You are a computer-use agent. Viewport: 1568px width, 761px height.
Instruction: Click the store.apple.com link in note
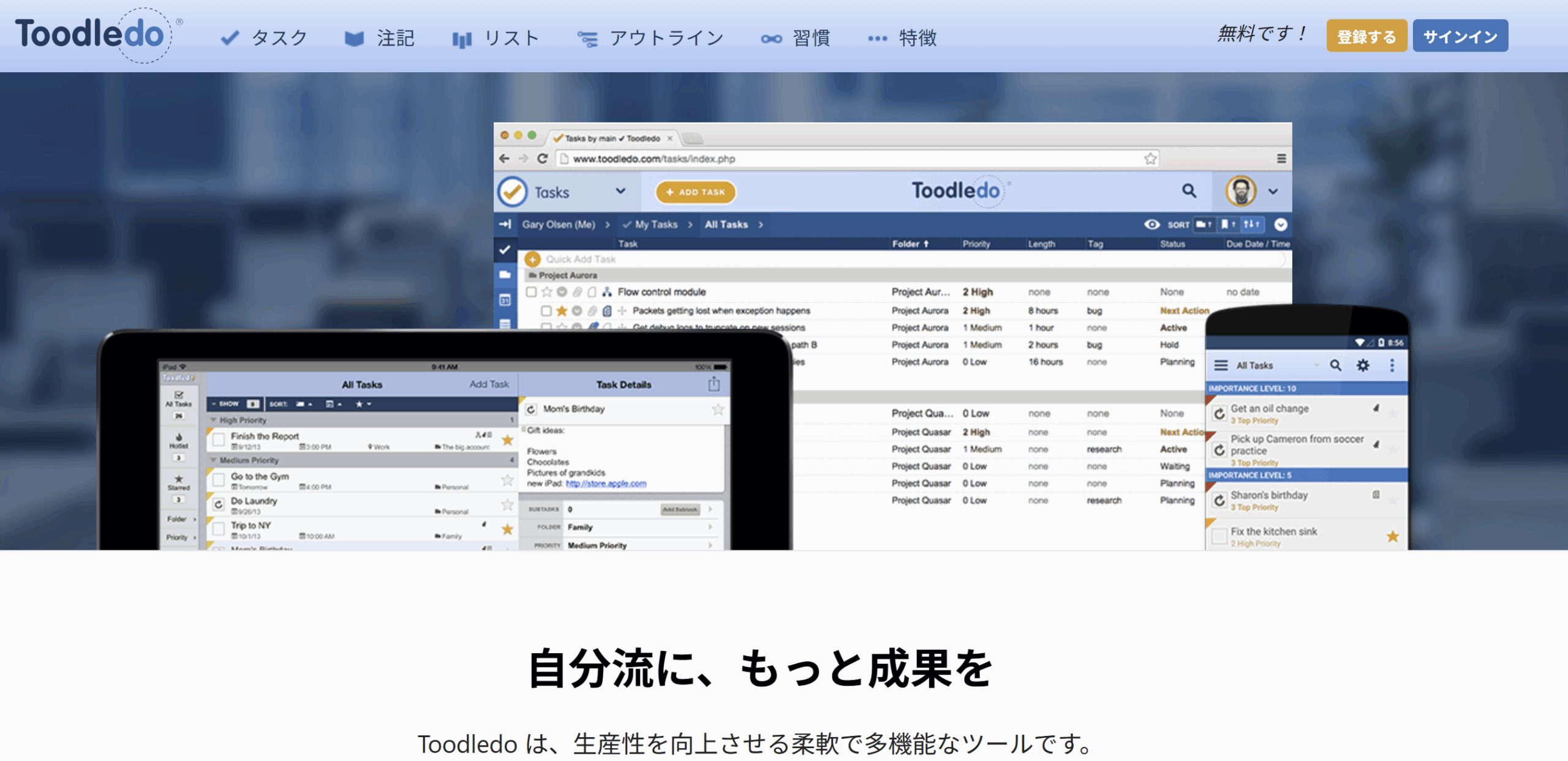click(606, 483)
